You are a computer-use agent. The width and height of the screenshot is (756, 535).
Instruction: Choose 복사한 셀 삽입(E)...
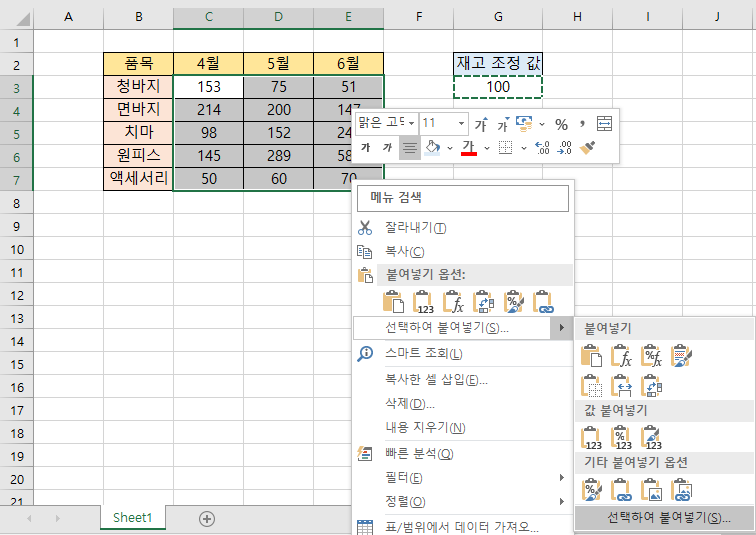(436, 380)
